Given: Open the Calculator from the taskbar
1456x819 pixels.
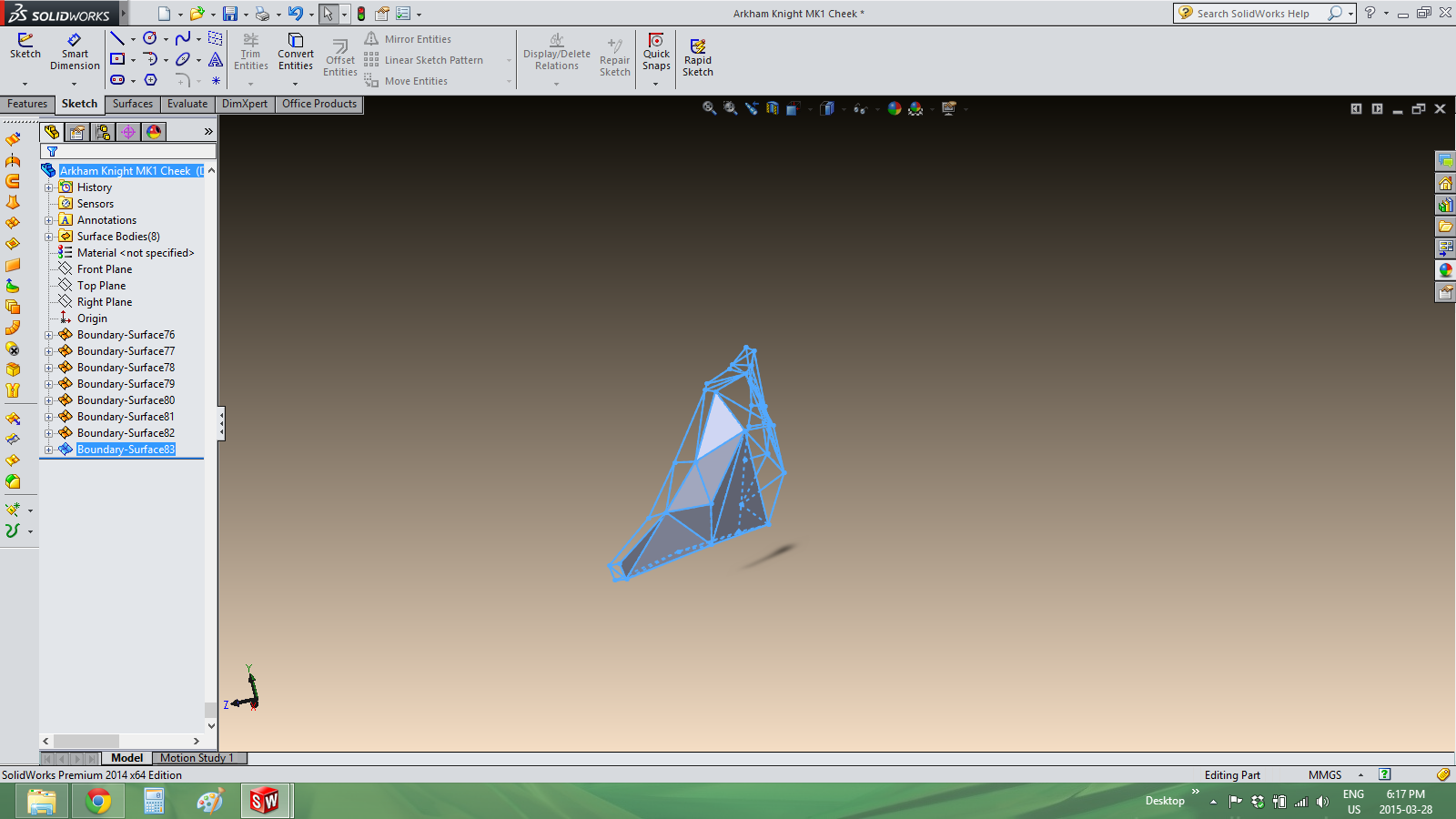Looking at the screenshot, I should 154,801.
